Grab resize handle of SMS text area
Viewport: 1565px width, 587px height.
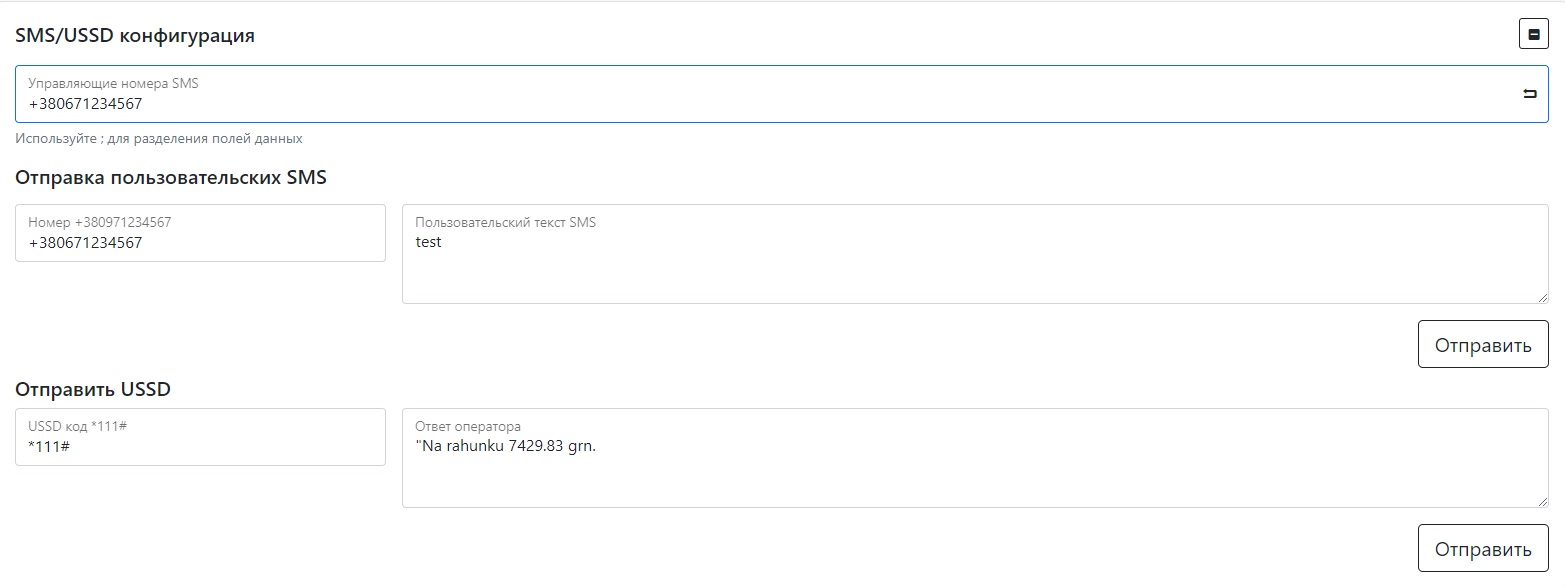[1542, 297]
